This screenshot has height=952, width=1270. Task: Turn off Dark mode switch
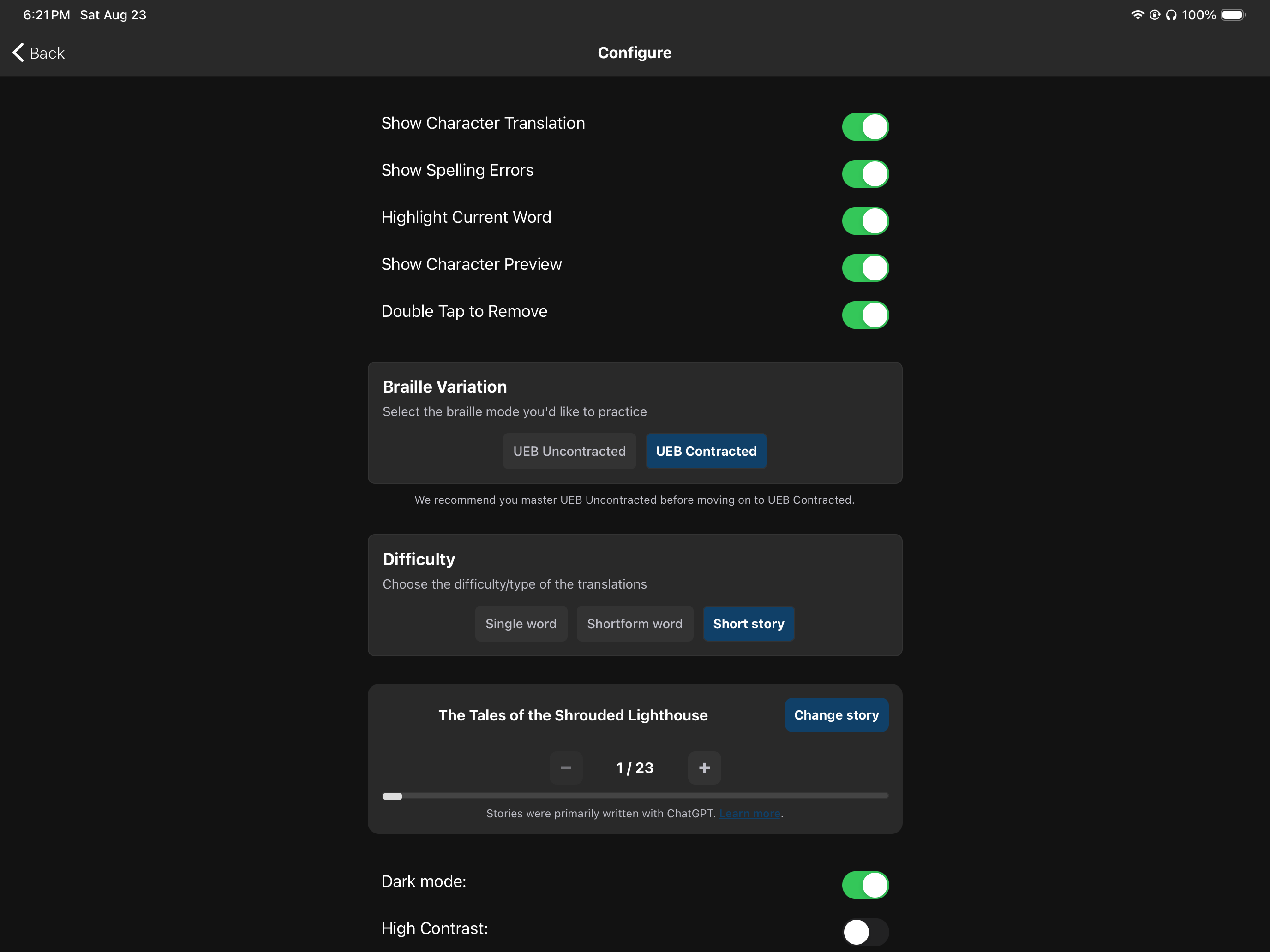(x=865, y=885)
